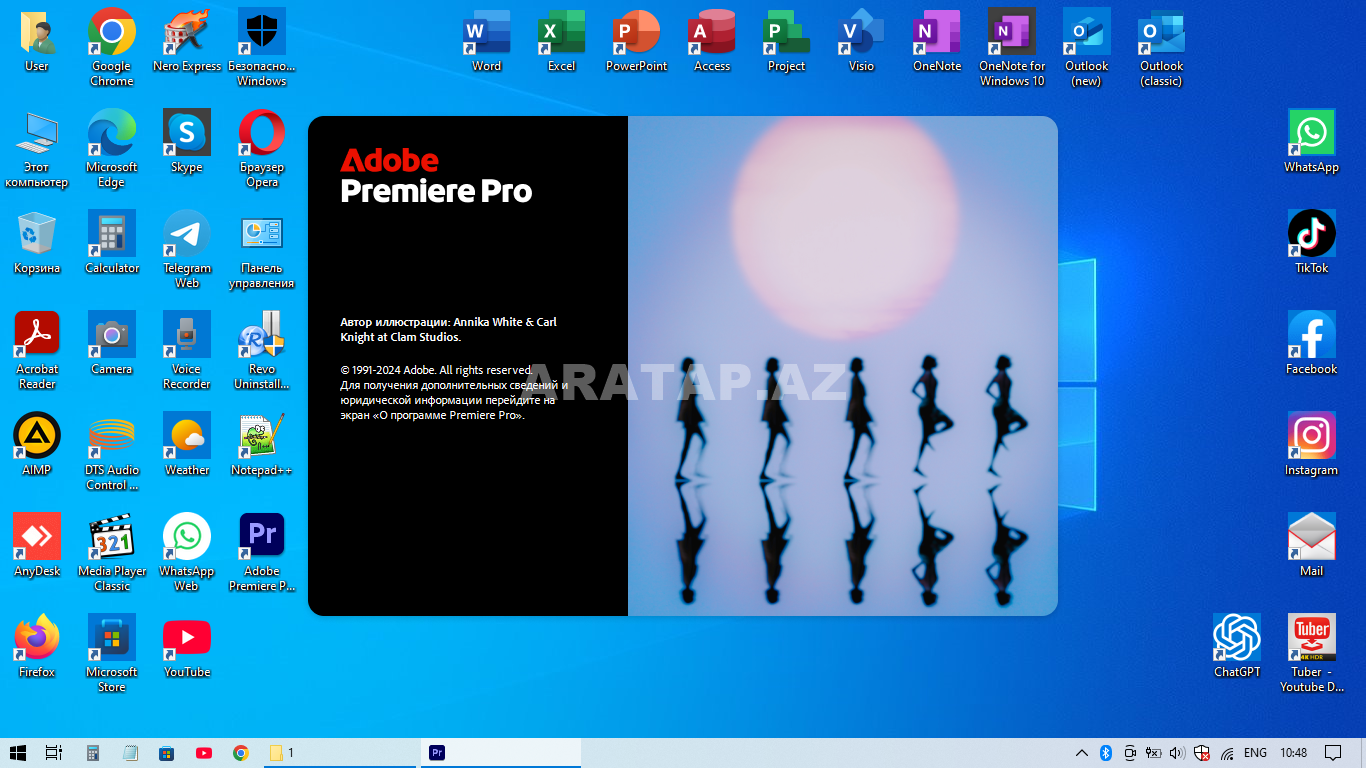Image resolution: width=1366 pixels, height=768 pixels.
Task: Switch to the Premiere Pro taskbar button
Action: 500,753
